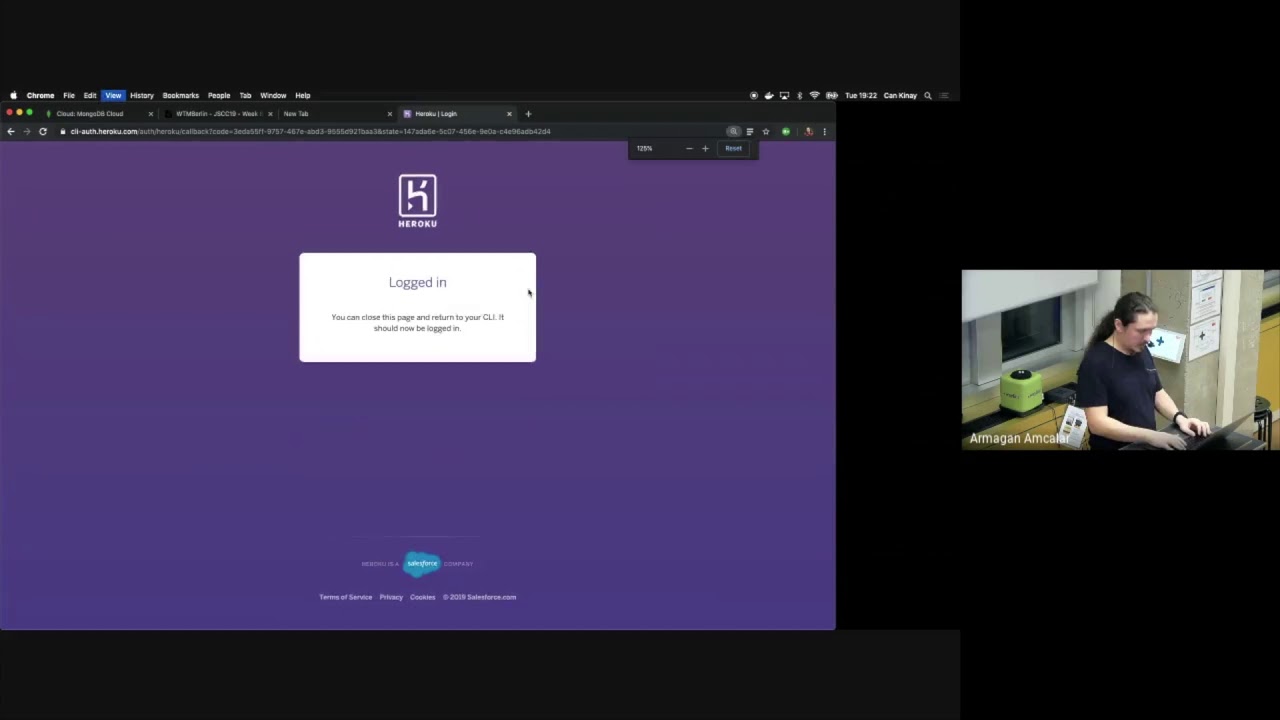
Task: Open Wi-Fi menu bar icon
Action: pyautogui.click(x=814, y=96)
